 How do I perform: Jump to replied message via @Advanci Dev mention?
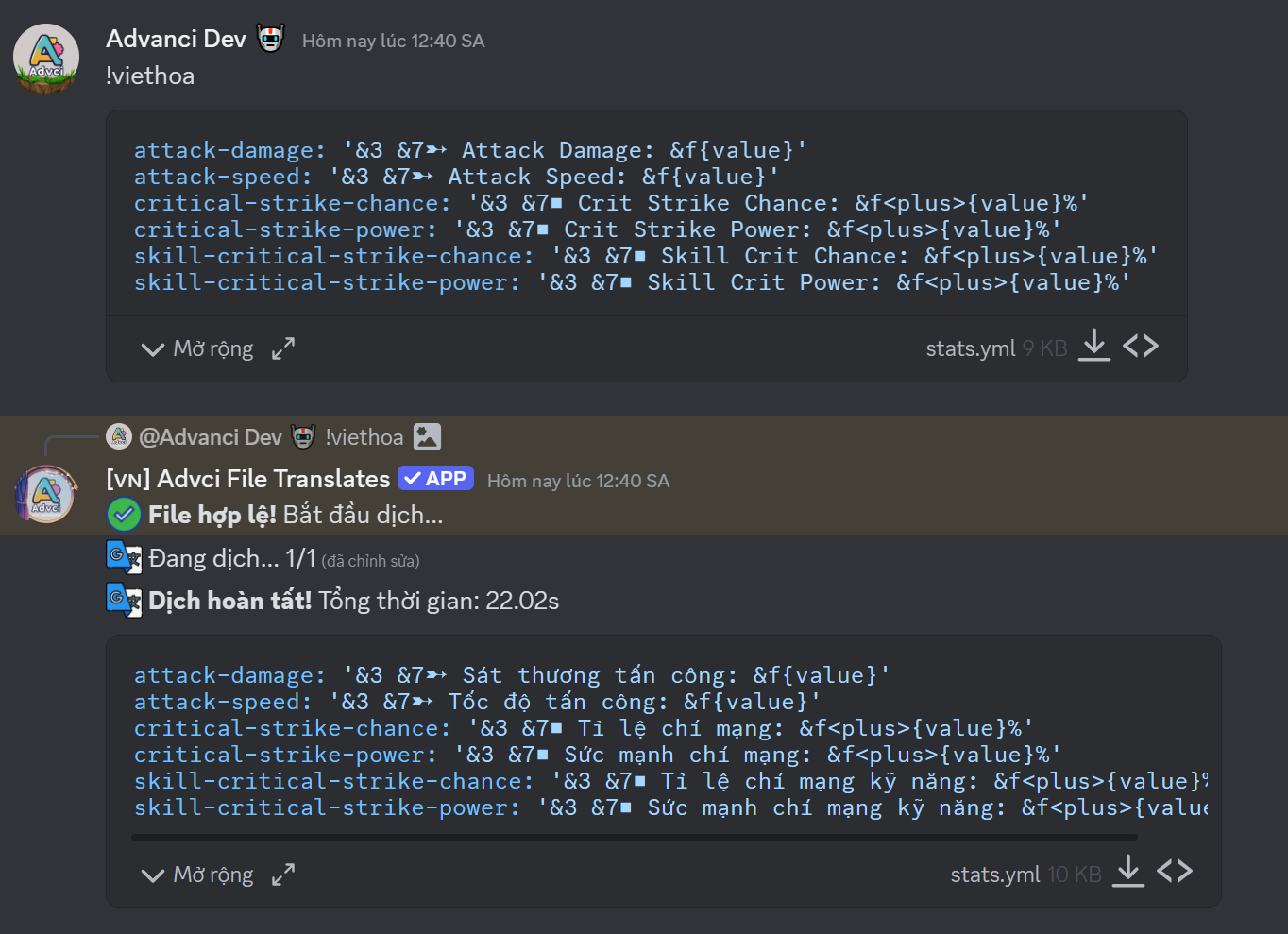pos(210,437)
